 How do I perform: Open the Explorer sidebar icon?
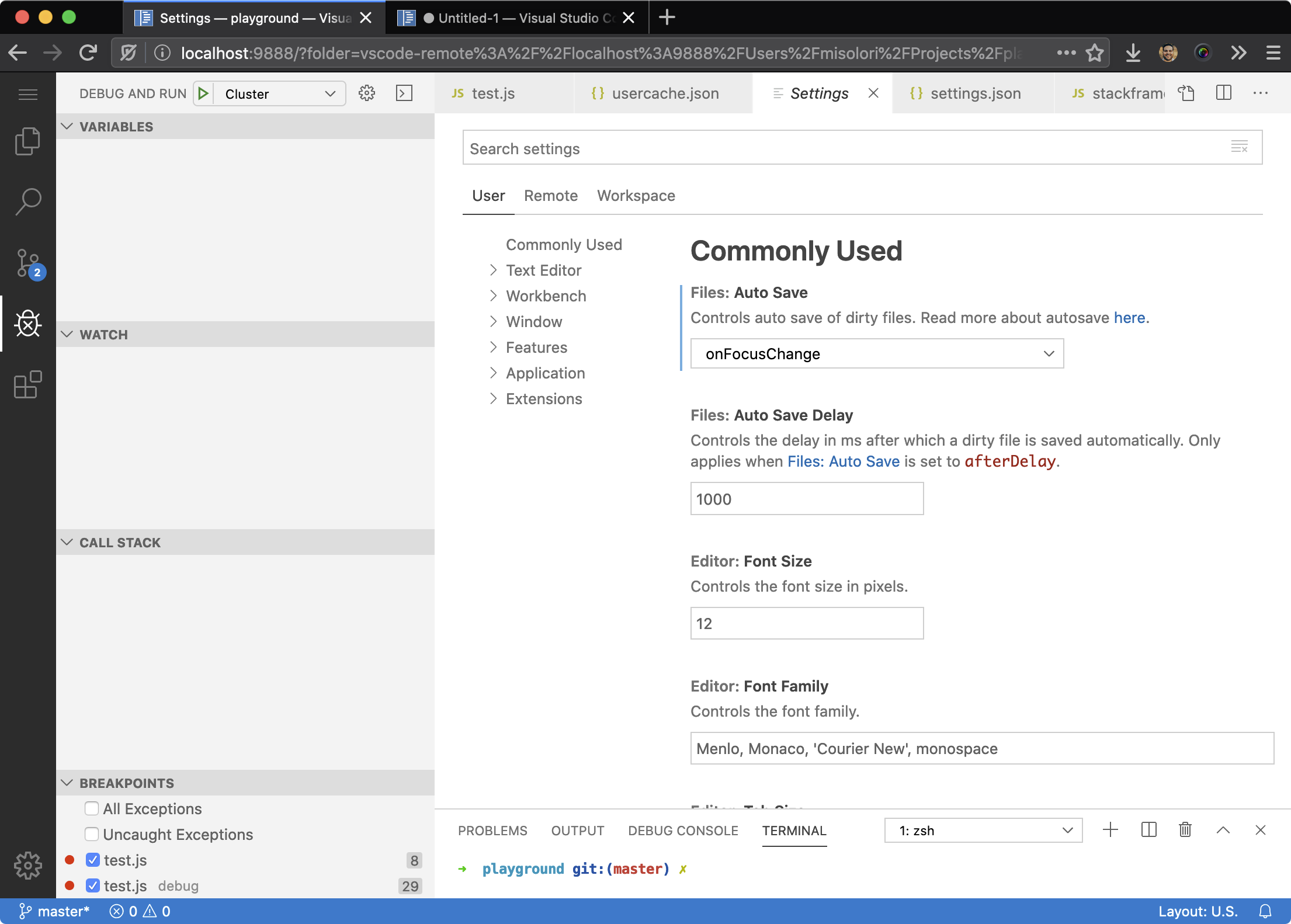(x=27, y=141)
